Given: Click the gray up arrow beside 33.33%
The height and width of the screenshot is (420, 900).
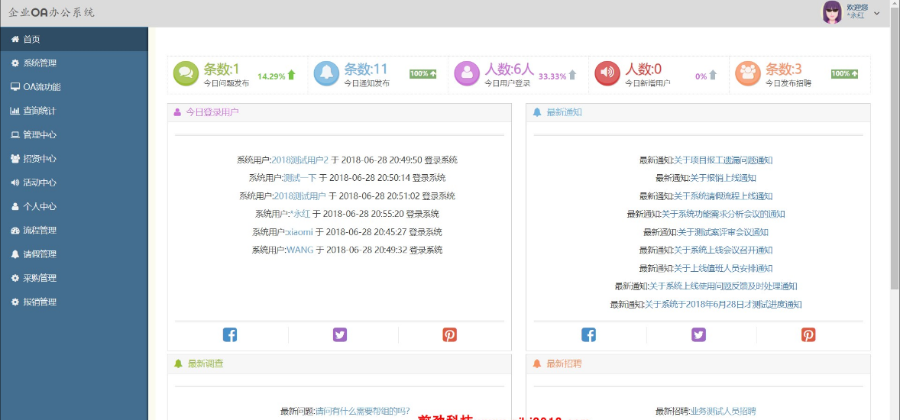Looking at the screenshot, I should 572,75.
